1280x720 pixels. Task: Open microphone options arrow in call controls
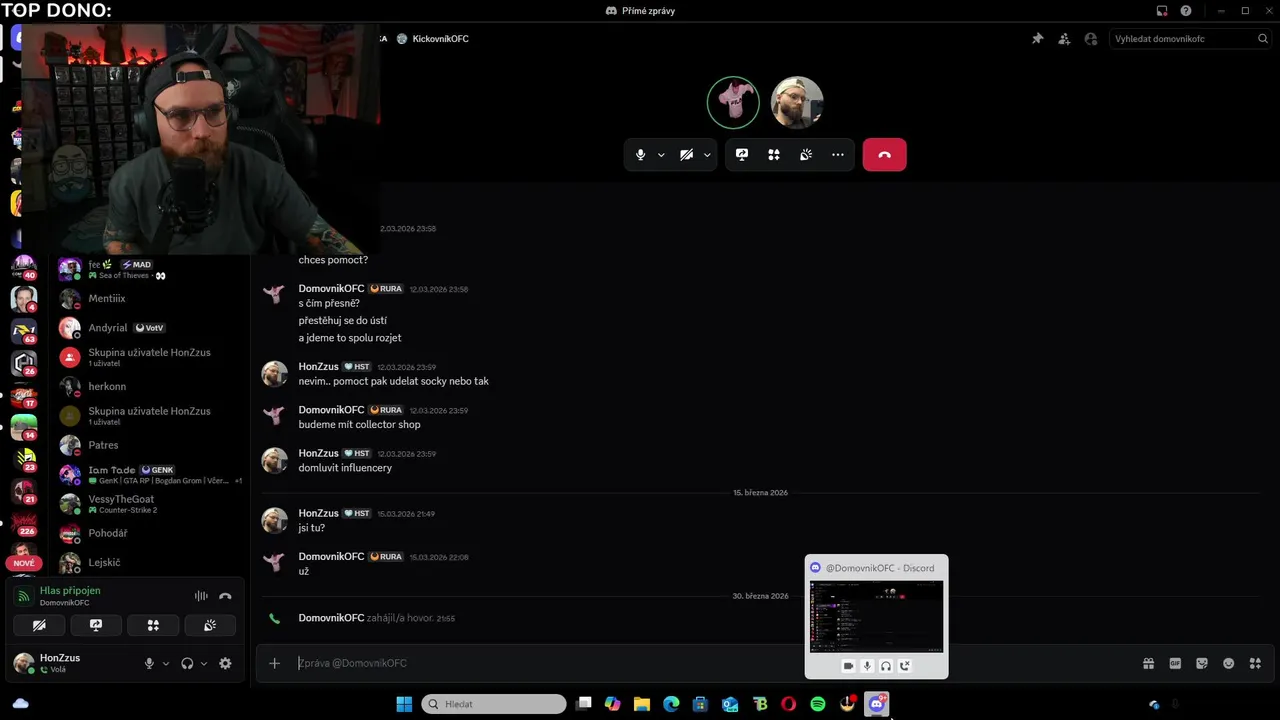[661, 155]
